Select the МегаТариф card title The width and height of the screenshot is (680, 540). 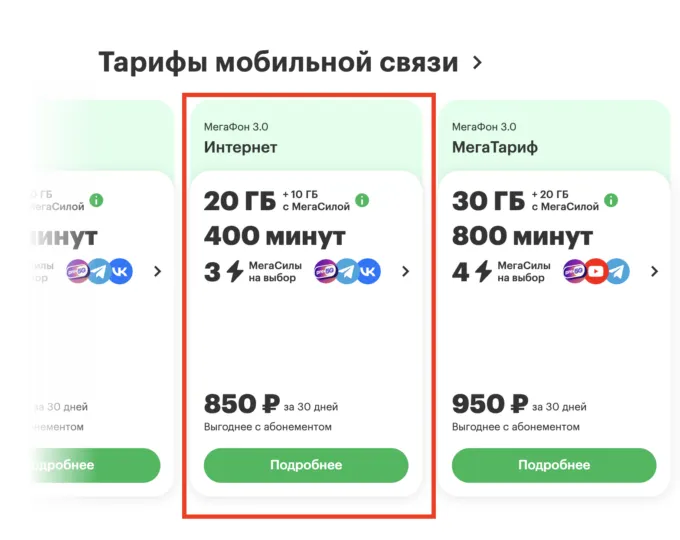[x=495, y=147]
